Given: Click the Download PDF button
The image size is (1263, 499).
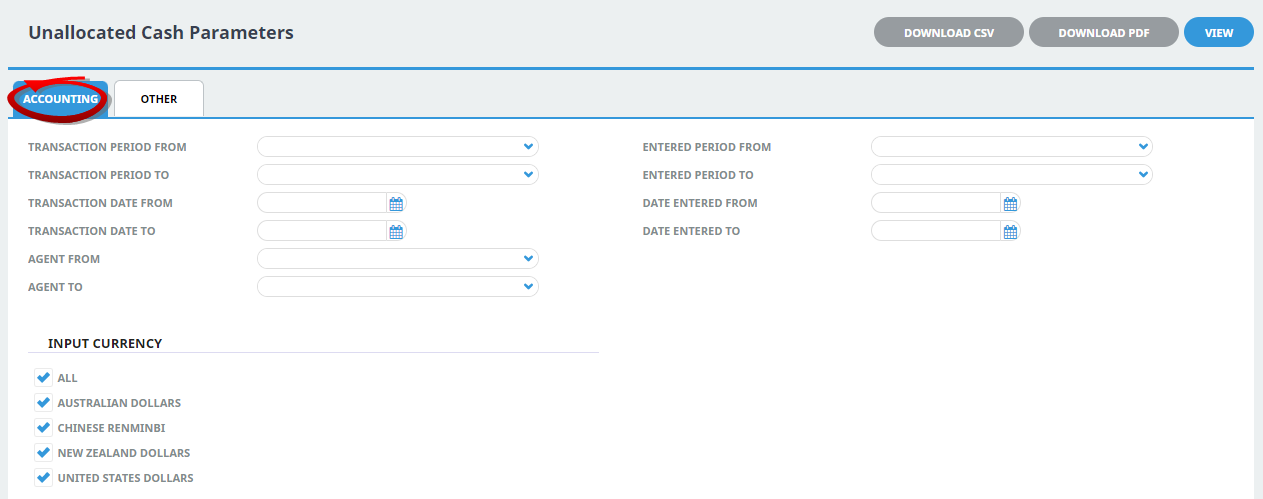Looking at the screenshot, I should pos(1103,33).
